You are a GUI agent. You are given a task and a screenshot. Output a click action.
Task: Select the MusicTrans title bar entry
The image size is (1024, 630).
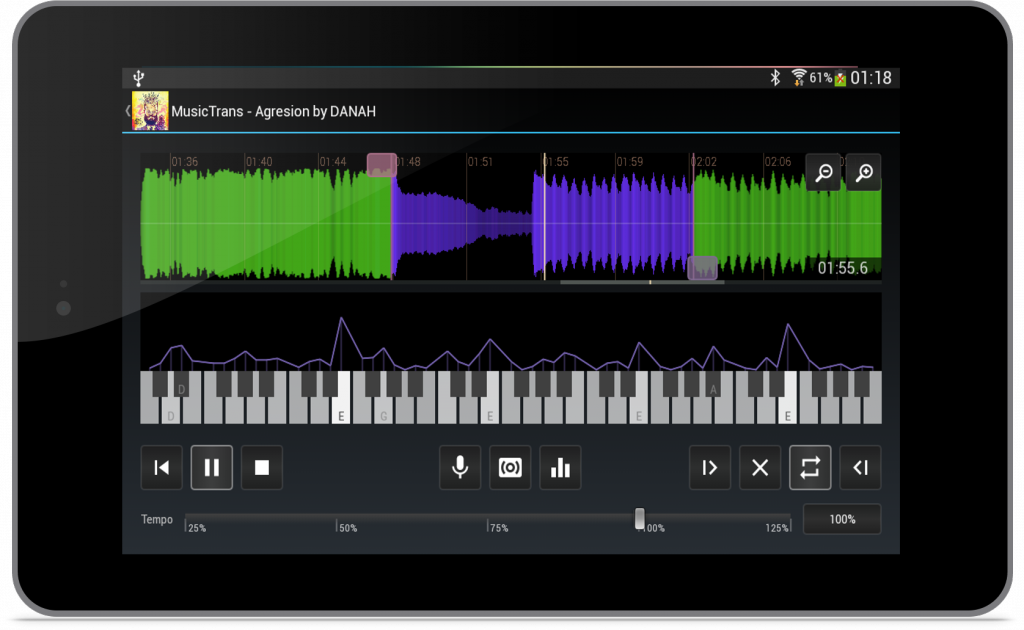point(275,111)
